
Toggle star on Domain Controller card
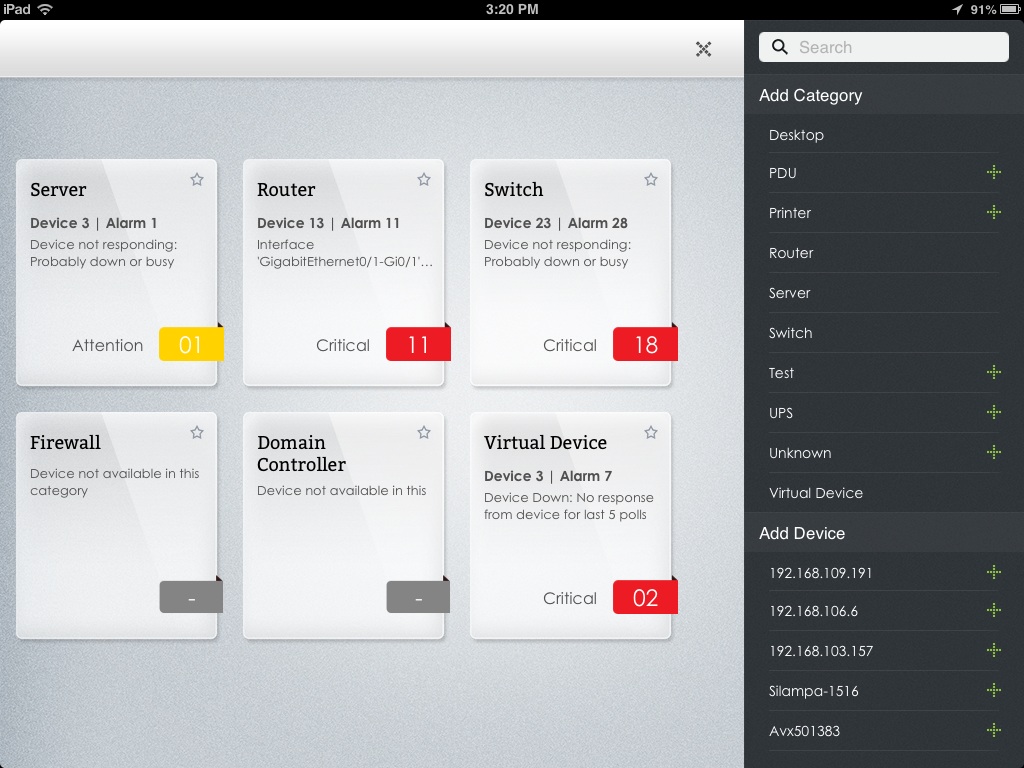tap(424, 432)
